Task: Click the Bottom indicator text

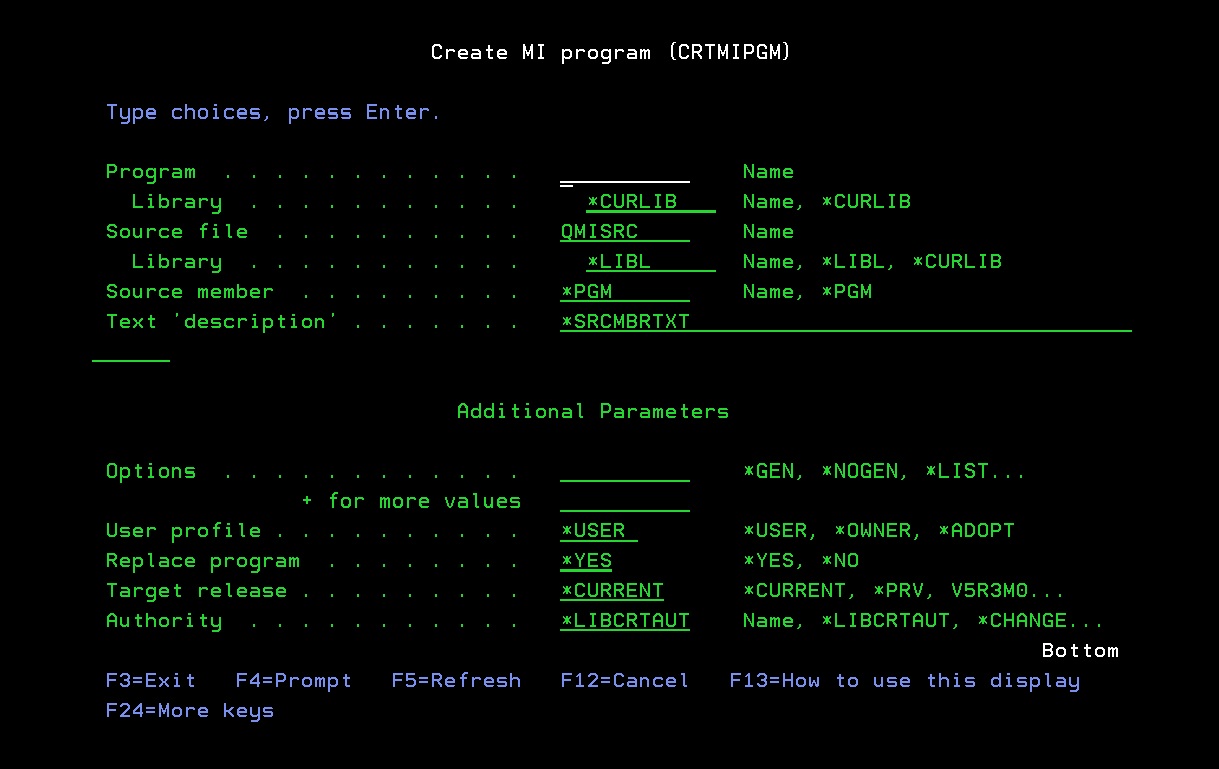Action: tap(1080, 651)
